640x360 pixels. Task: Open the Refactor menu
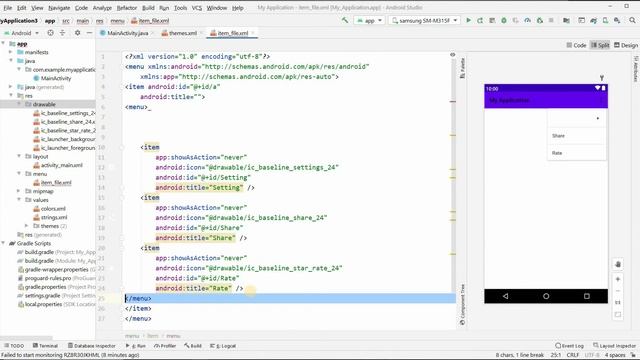pos(127,8)
